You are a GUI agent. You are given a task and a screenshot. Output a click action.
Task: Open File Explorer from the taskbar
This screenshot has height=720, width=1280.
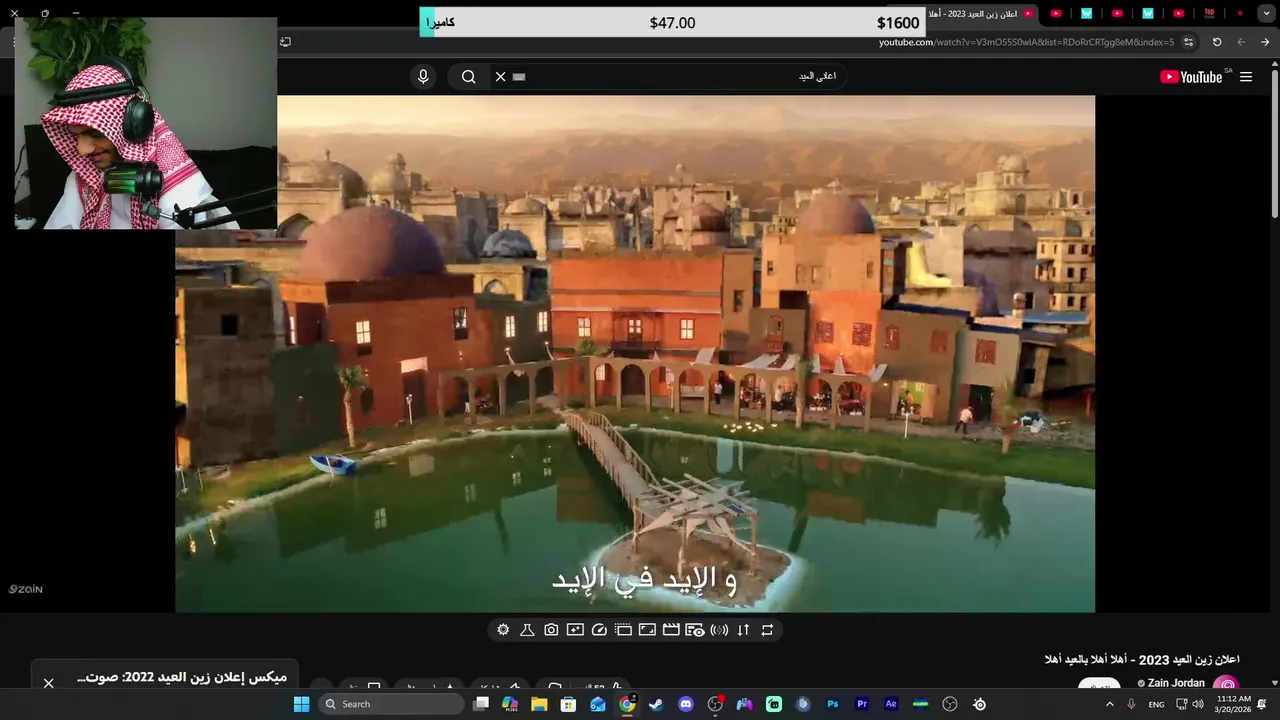(539, 704)
